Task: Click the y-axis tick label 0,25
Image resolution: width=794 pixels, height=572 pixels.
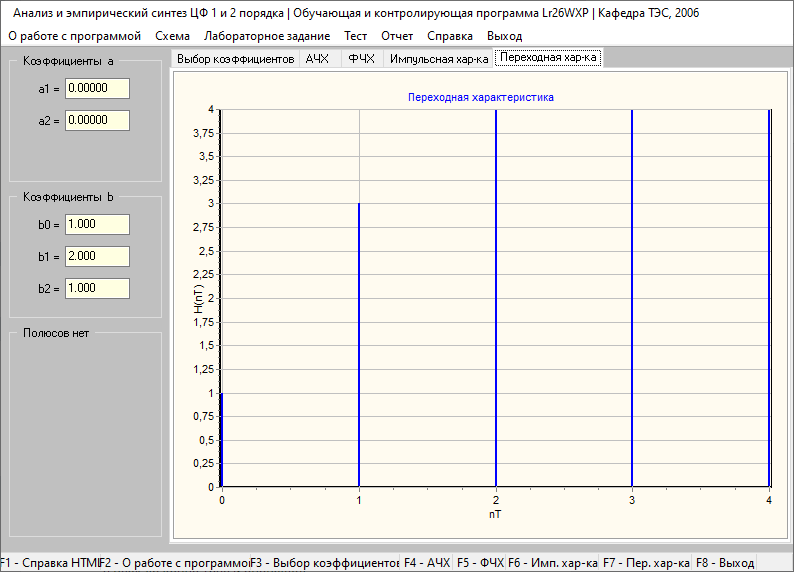Action: [x=204, y=463]
